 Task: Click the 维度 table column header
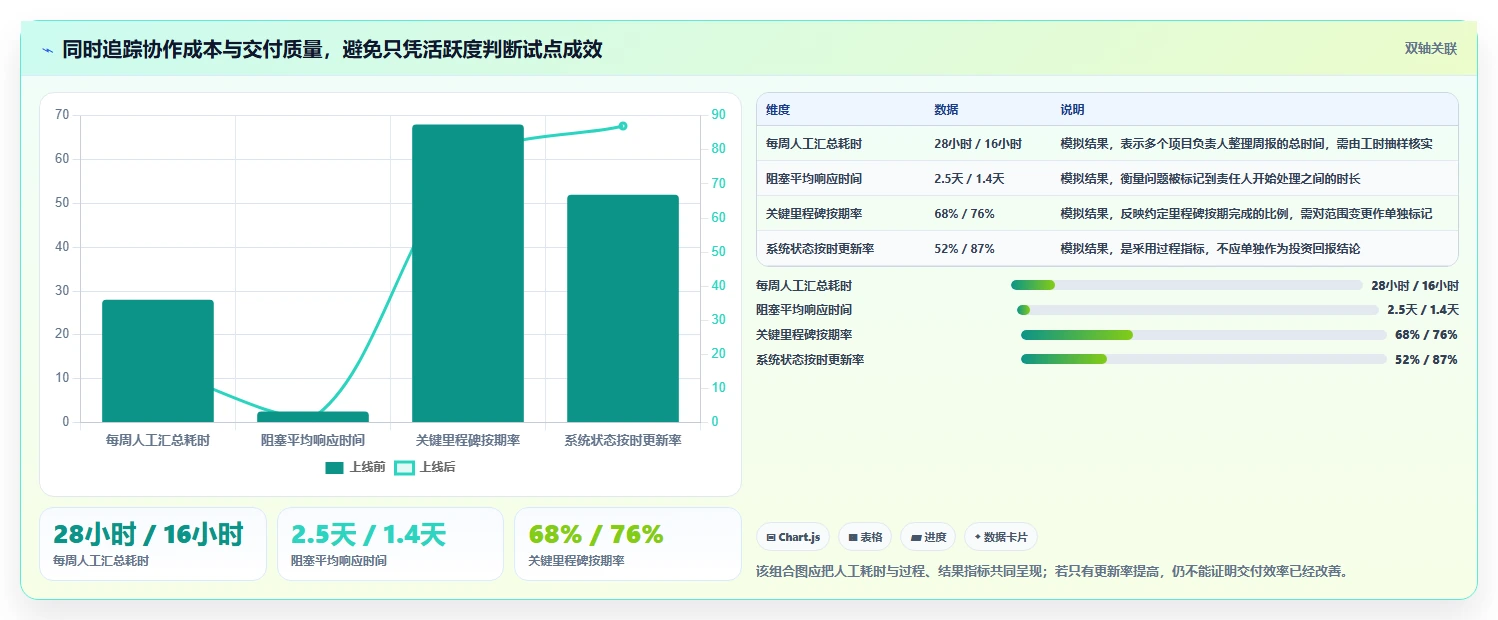coord(778,110)
